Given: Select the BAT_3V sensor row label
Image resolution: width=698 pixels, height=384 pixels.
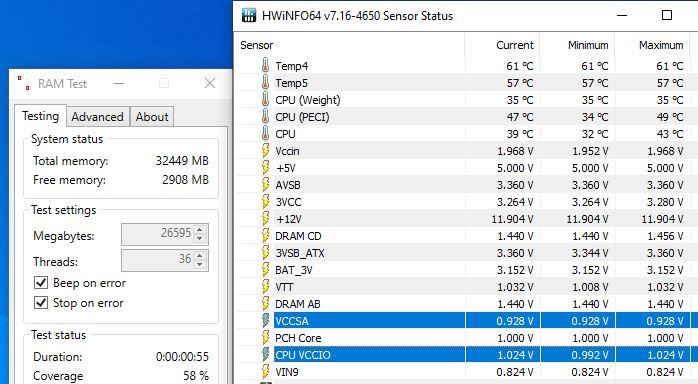Looking at the screenshot, I should 293,270.
